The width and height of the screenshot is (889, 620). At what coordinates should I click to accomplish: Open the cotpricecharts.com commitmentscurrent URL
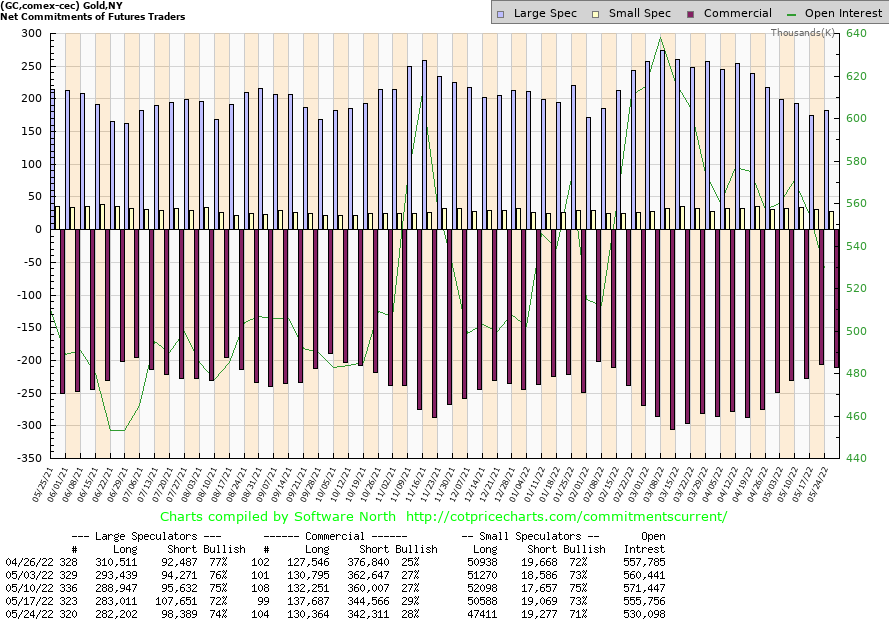567,517
